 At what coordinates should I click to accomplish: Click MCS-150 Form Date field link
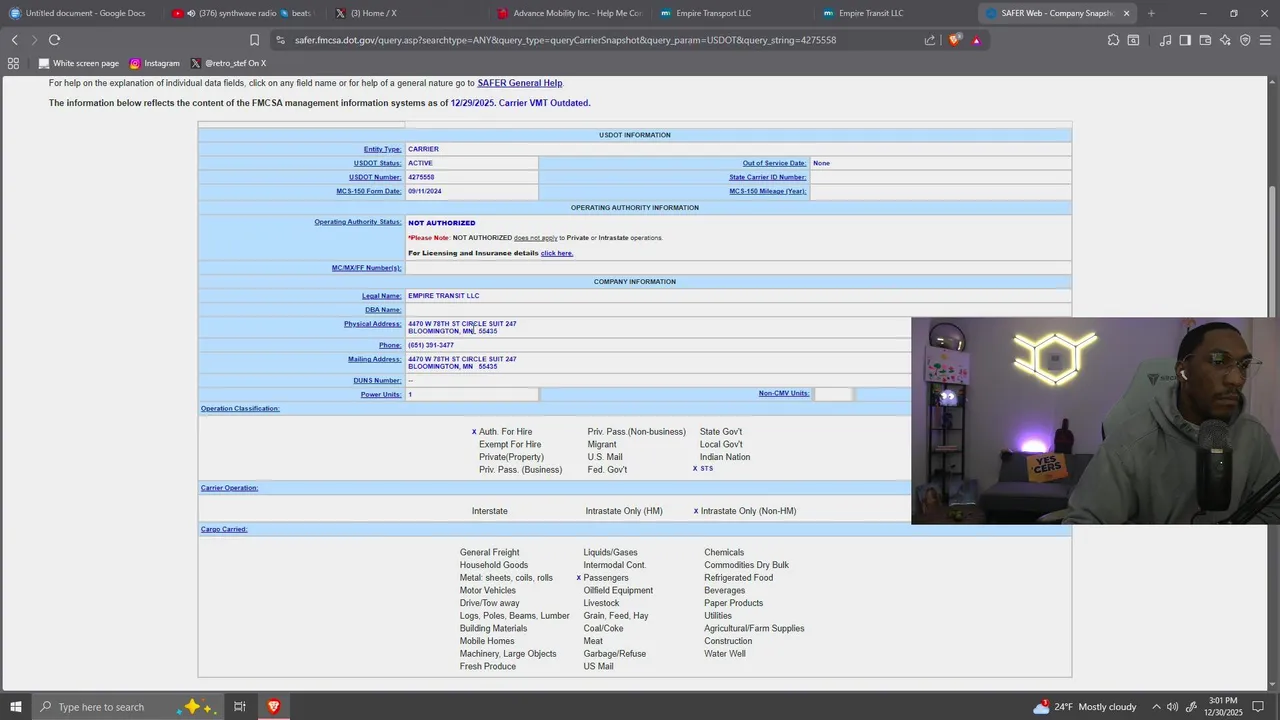click(x=369, y=191)
